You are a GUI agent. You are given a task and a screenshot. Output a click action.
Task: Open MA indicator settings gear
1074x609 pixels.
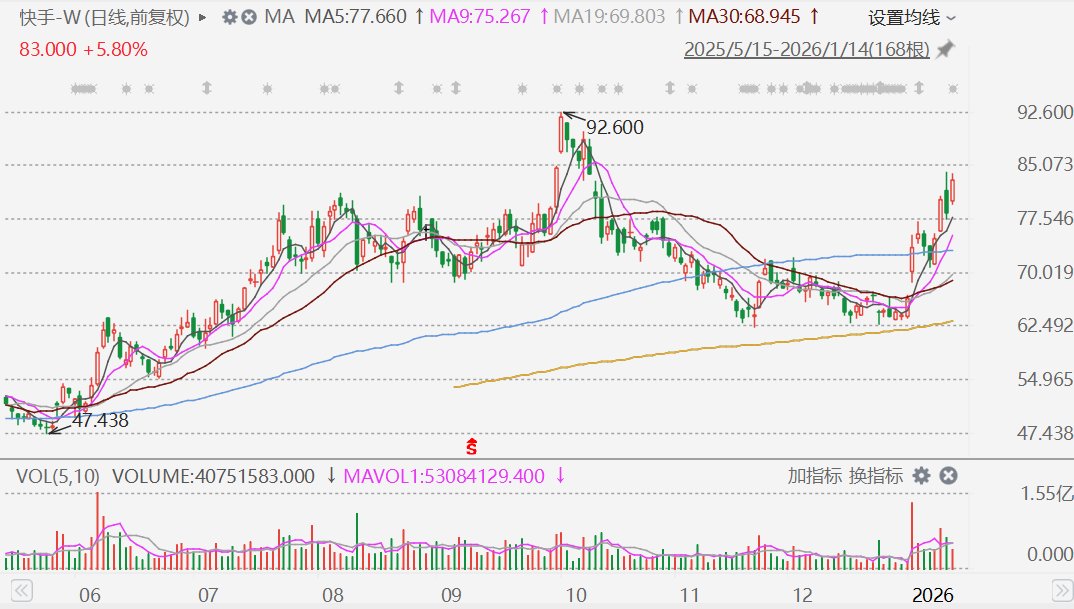[230, 17]
